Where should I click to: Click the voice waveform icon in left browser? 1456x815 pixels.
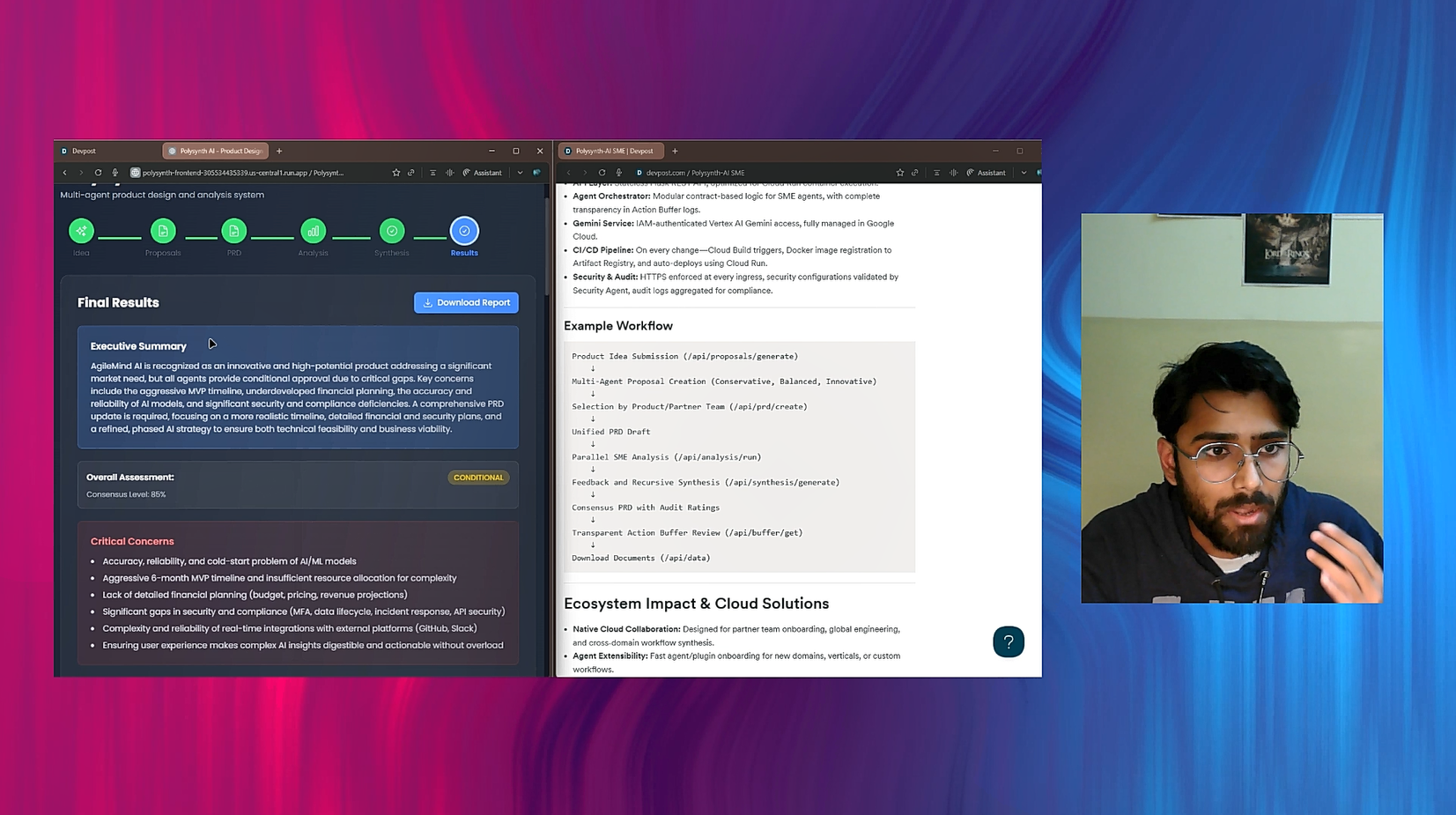point(449,173)
